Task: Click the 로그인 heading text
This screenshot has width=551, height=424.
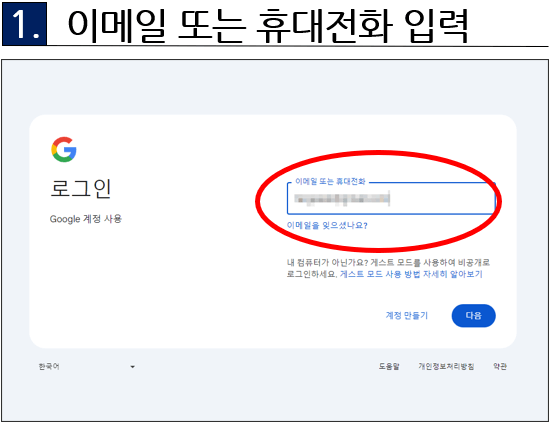Action: [81, 189]
